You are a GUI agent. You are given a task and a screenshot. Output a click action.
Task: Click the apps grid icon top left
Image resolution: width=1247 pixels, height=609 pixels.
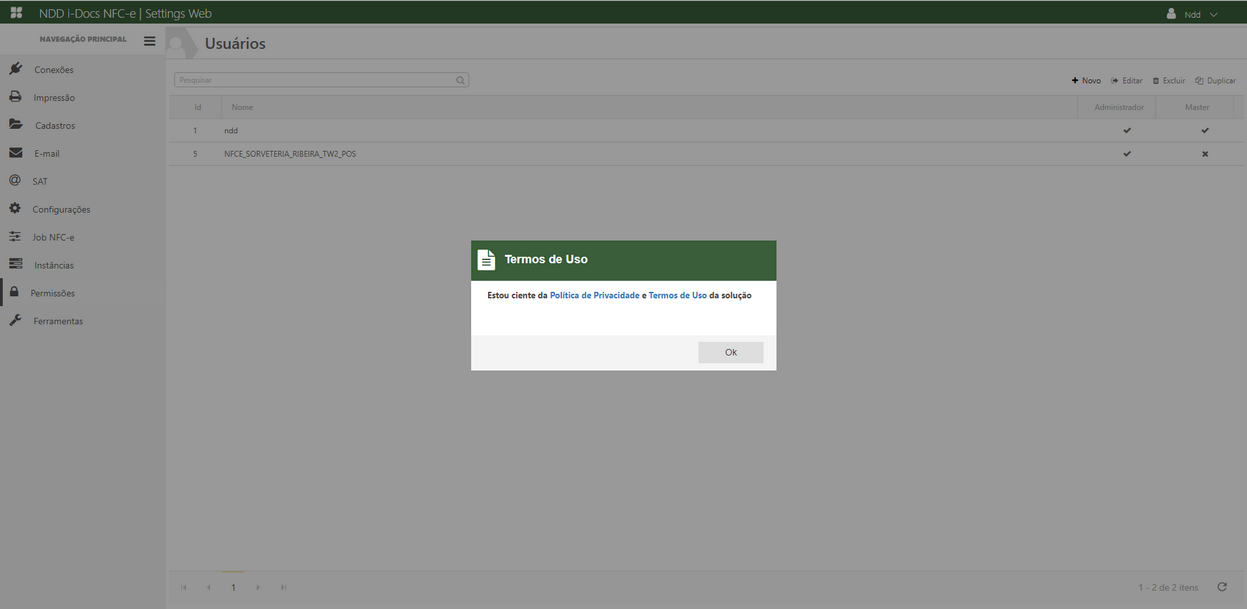(x=14, y=13)
